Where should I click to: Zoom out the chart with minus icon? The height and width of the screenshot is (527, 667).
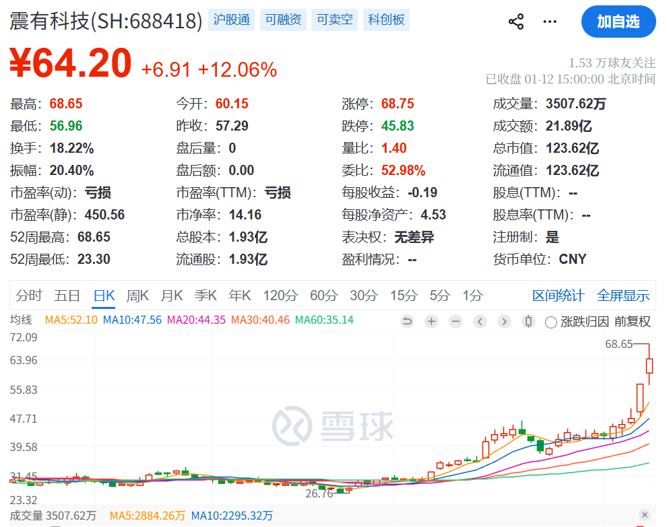tap(456, 321)
